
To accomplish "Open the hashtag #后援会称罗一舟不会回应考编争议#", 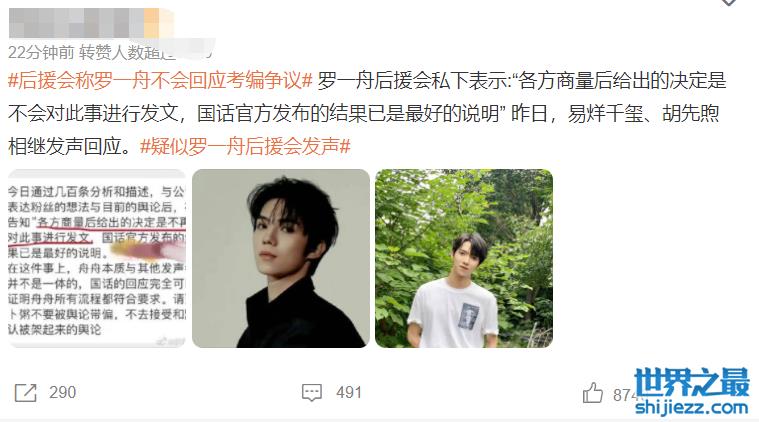I will coord(160,80).
